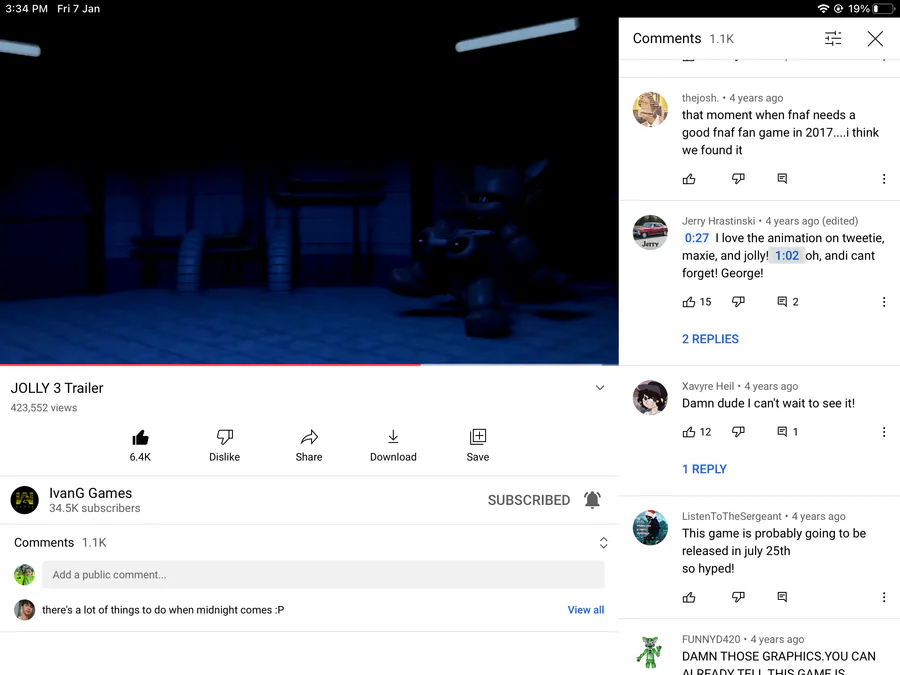Jump to timestamp 0:27 in comment

pyautogui.click(x=697, y=238)
